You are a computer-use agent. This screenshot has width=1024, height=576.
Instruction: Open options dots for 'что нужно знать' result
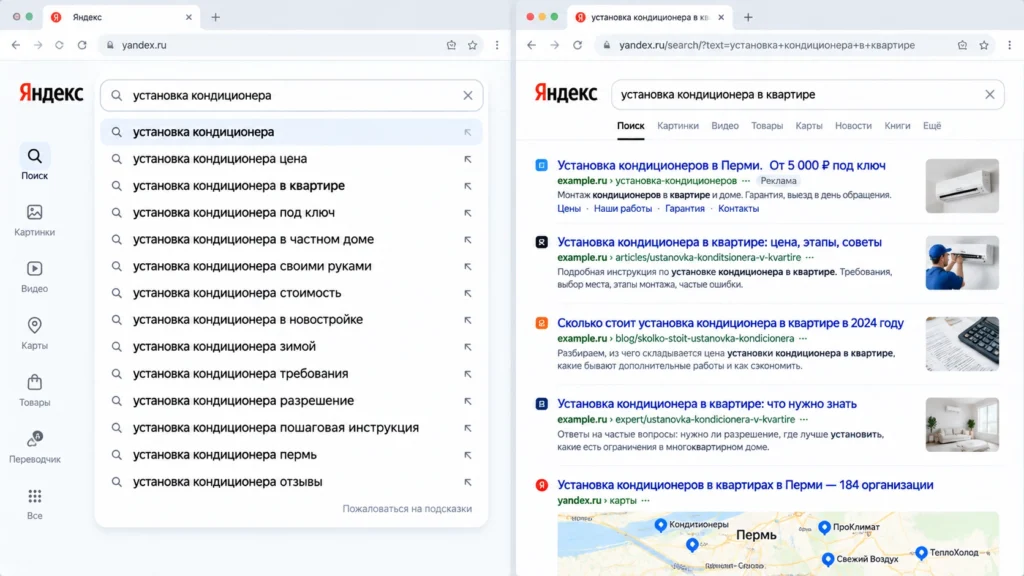[804, 419]
